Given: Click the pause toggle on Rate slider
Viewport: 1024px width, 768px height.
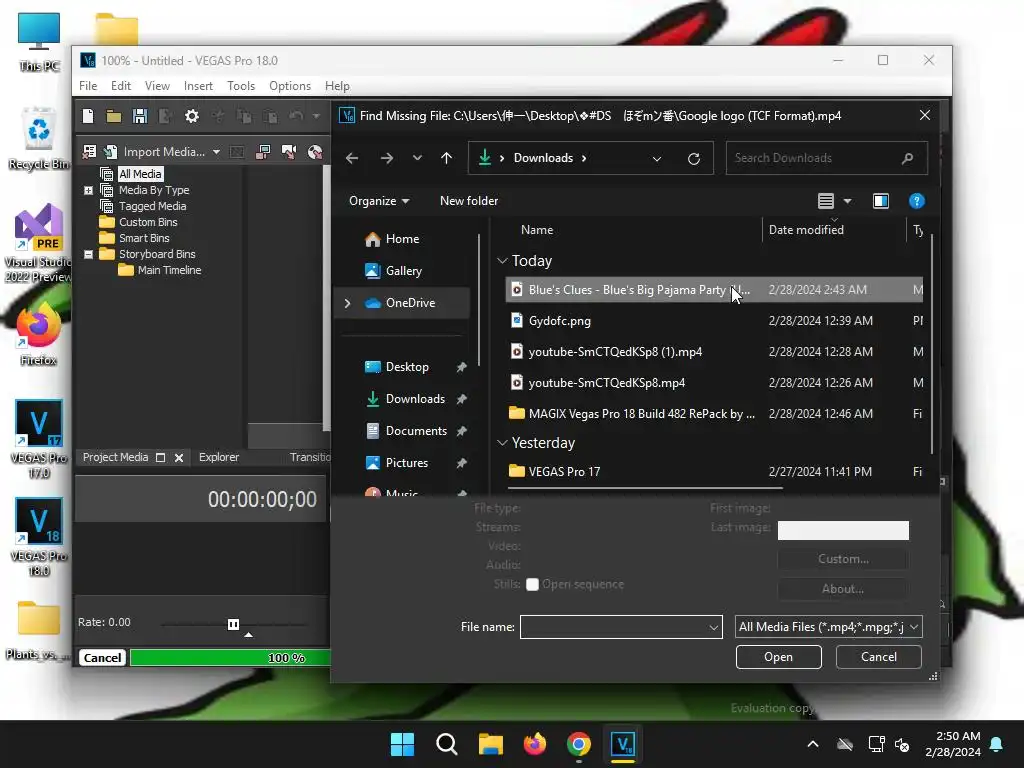Looking at the screenshot, I should click(x=233, y=624).
